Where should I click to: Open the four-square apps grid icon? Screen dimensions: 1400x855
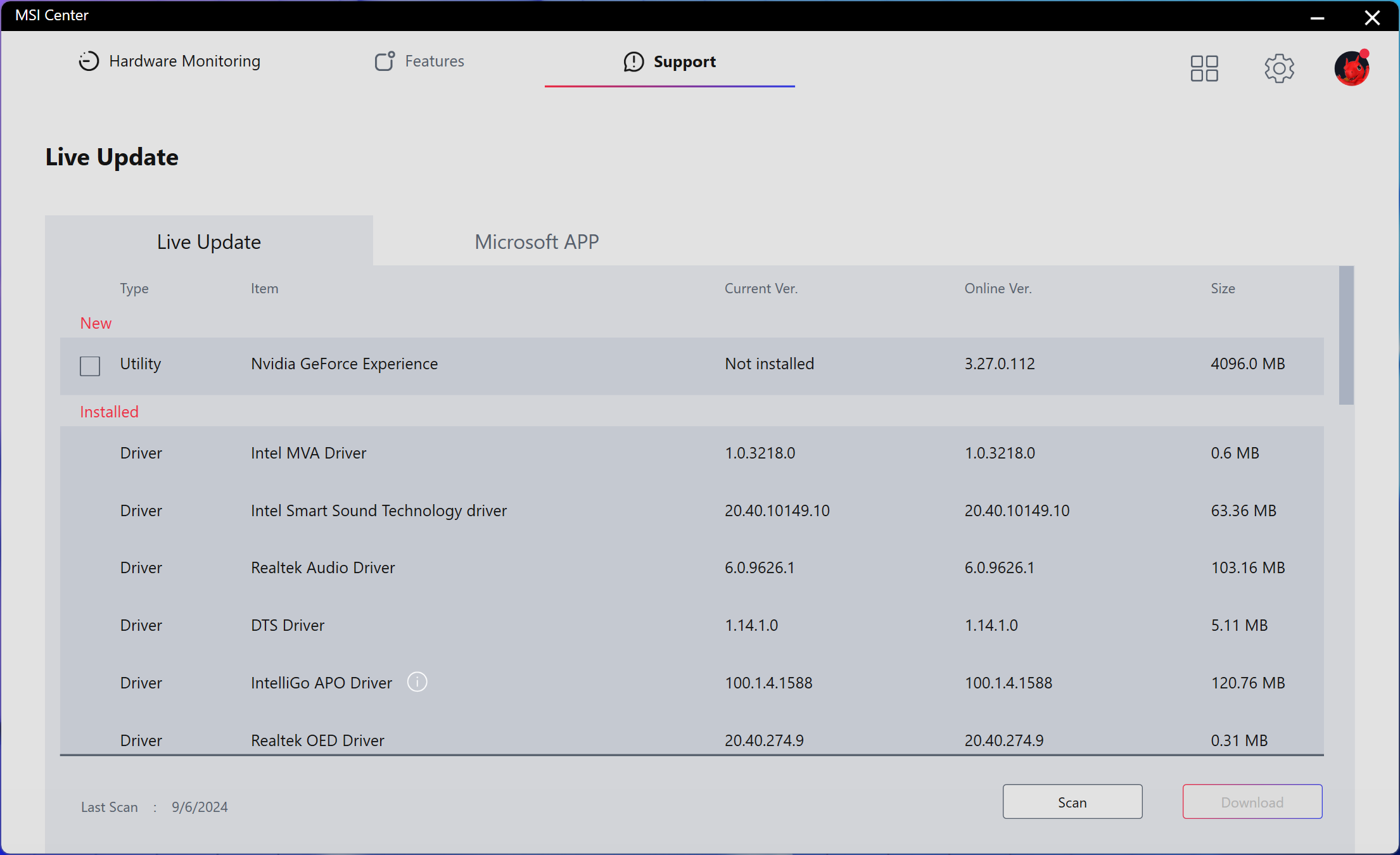1204,68
